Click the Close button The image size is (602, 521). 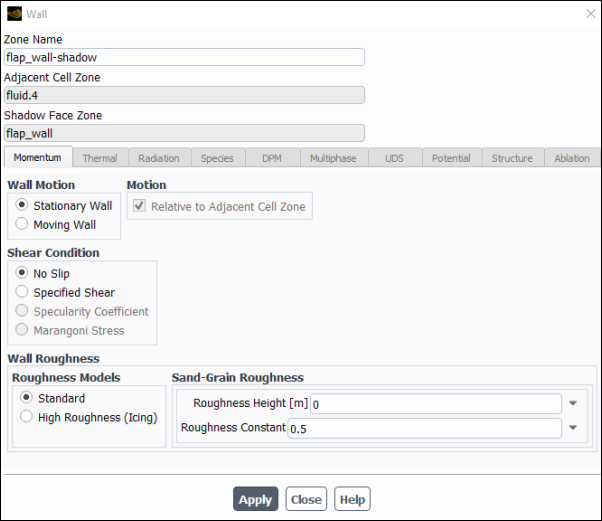[306, 499]
